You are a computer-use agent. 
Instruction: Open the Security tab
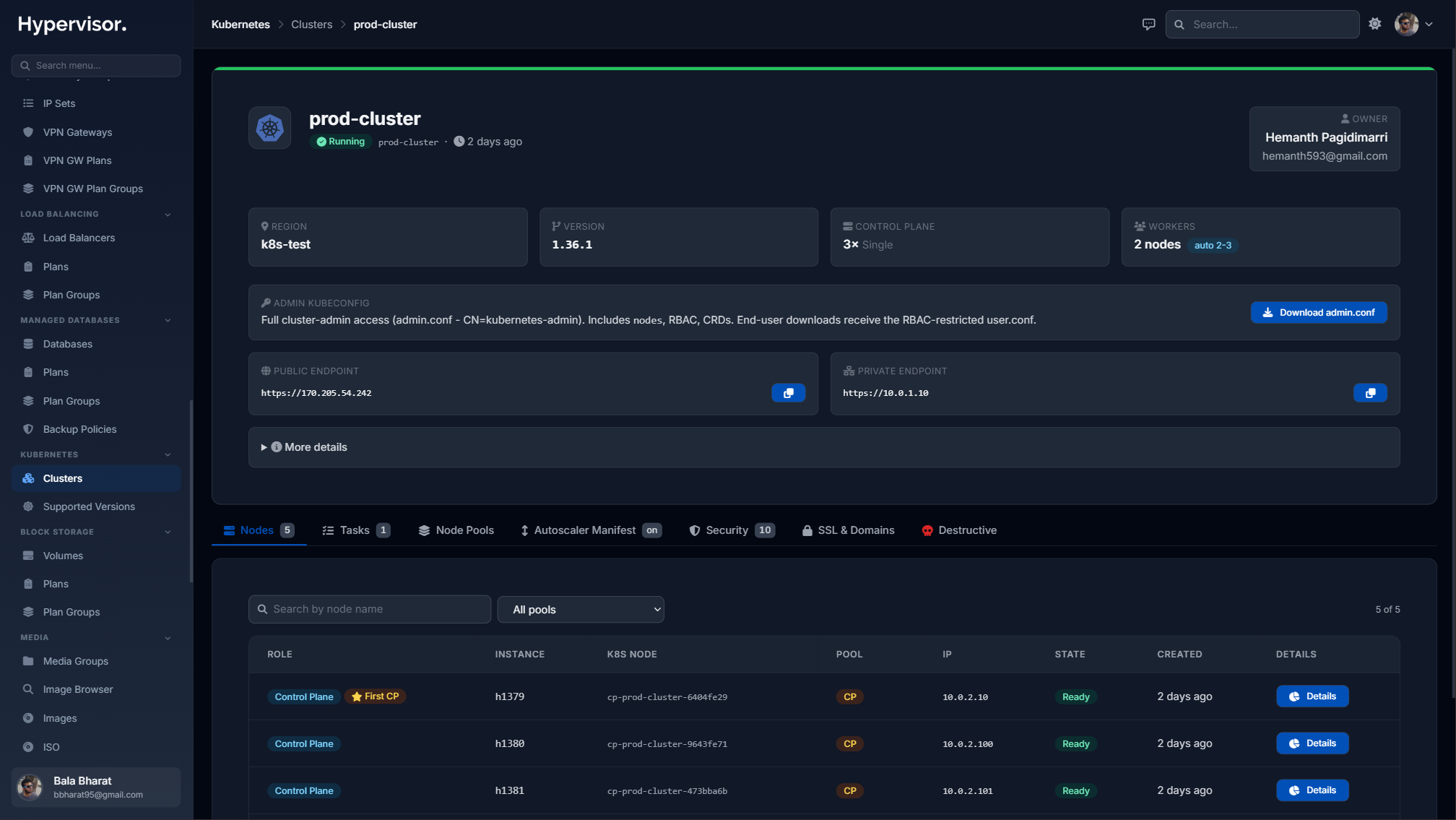coord(732,530)
